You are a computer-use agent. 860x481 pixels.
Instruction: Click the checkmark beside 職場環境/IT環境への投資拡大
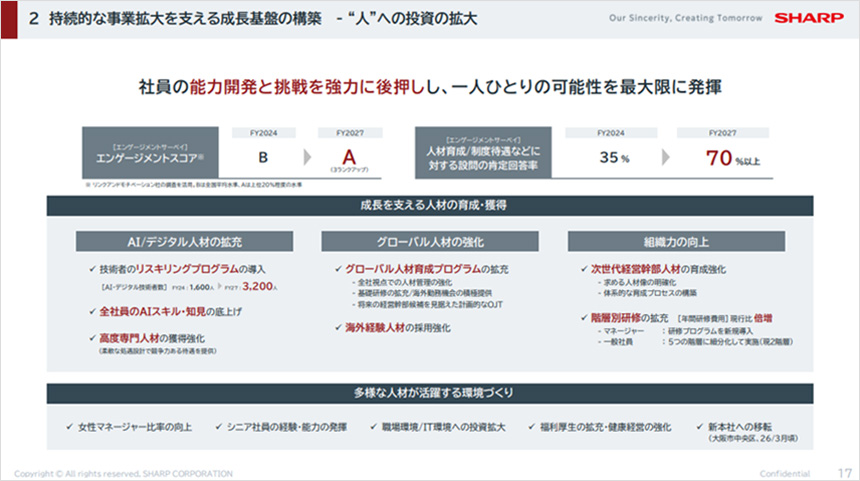(x=374, y=427)
